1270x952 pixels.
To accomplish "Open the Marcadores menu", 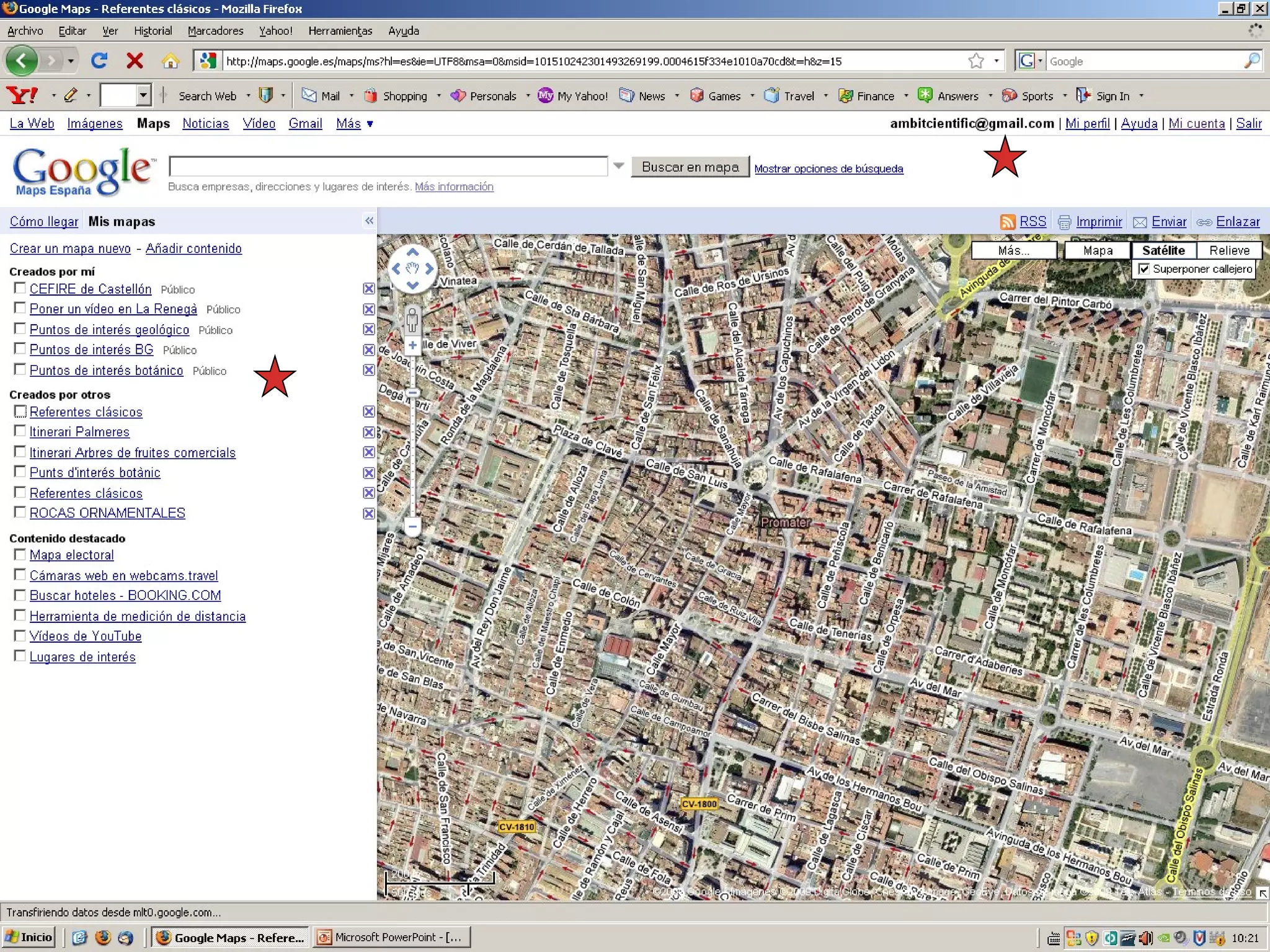I will [215, 31].
